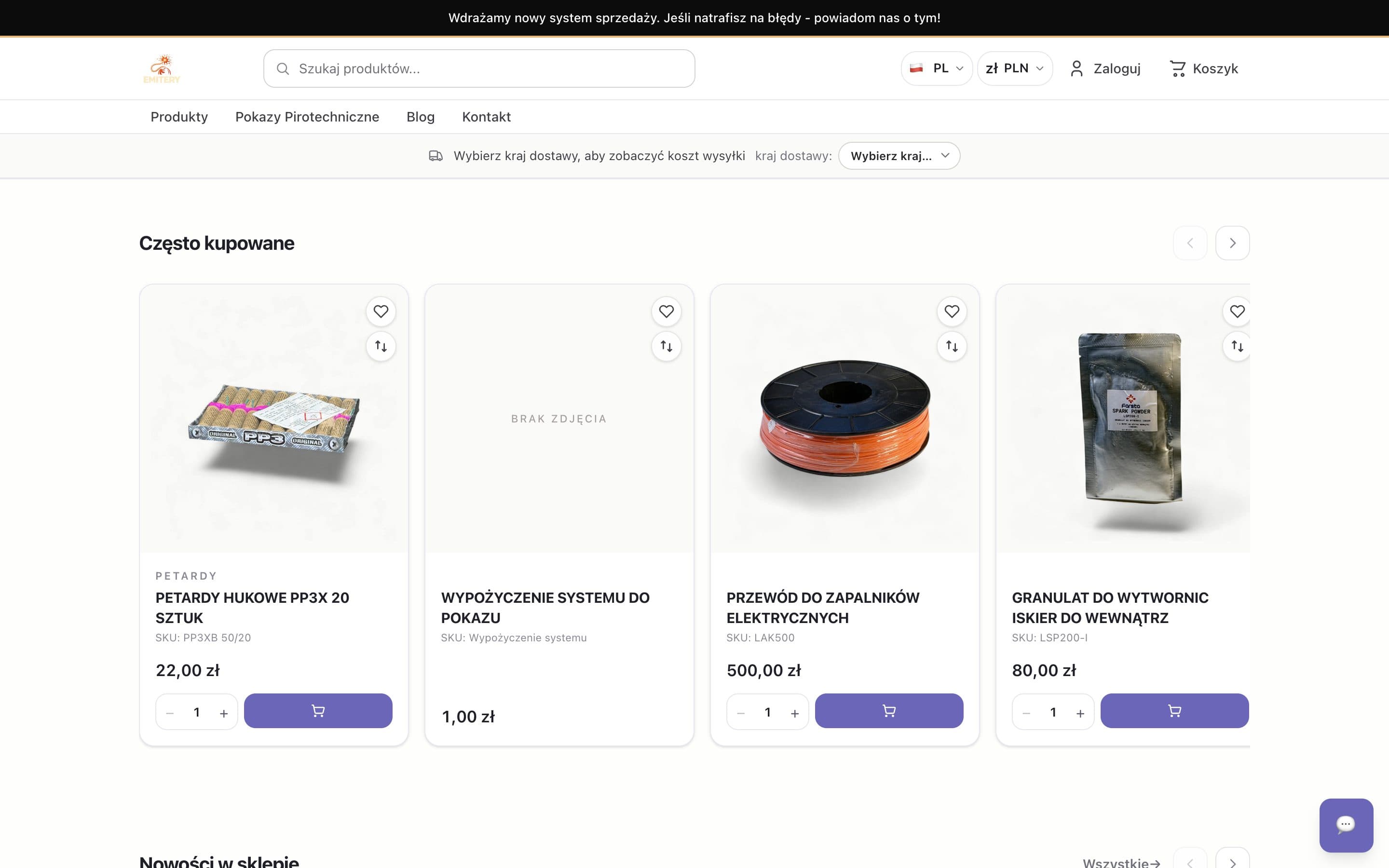
Task: Open the Koszyk shopping cart
Action: [x=1204, y=69]
